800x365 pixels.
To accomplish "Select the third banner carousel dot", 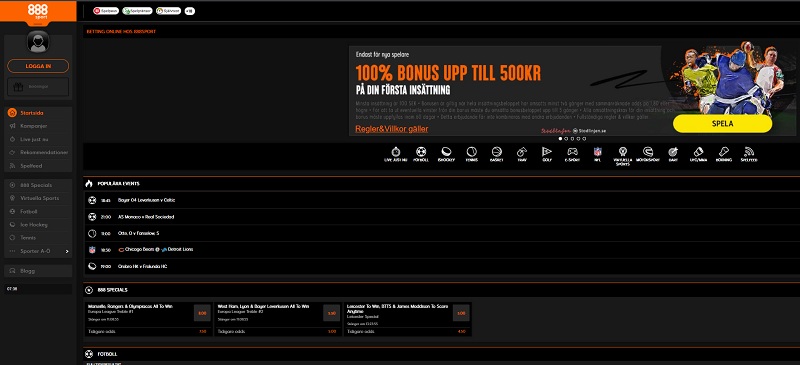I will [572, 138].
